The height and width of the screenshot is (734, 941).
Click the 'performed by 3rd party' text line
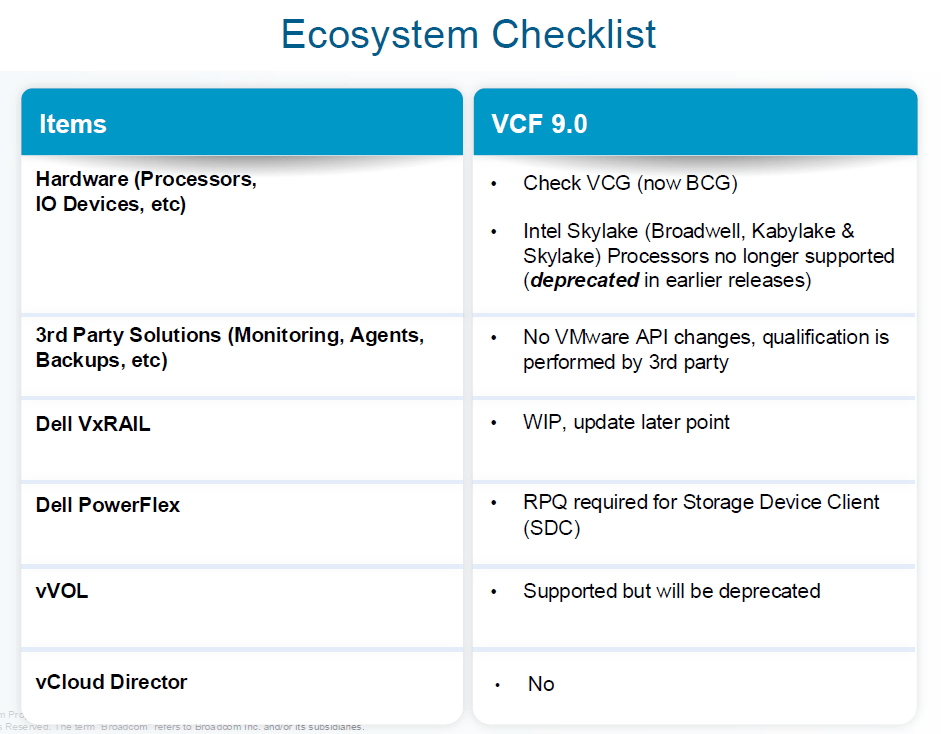625,362
